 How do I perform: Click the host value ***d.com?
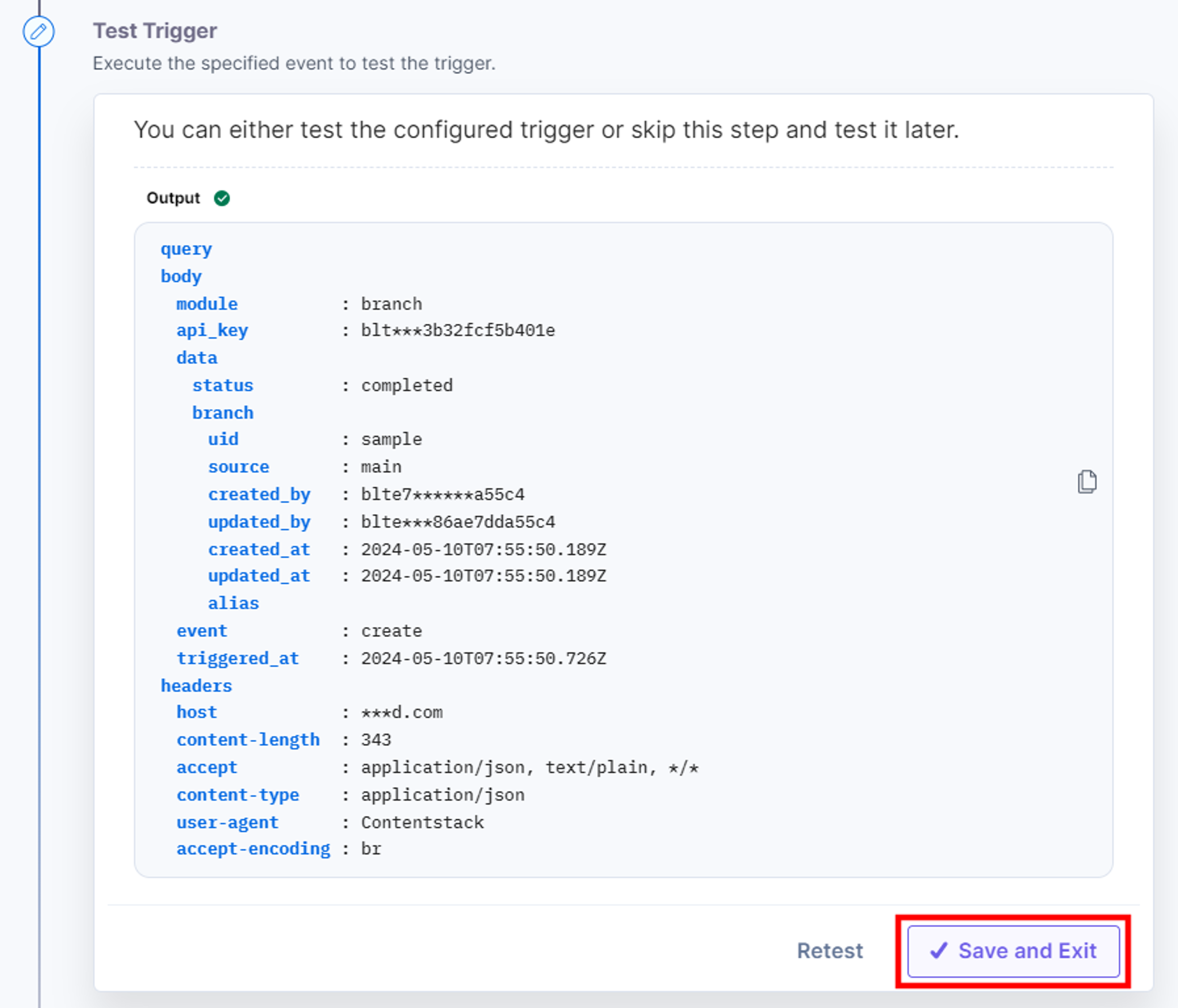pyautogui.click(x=401, y=713)
